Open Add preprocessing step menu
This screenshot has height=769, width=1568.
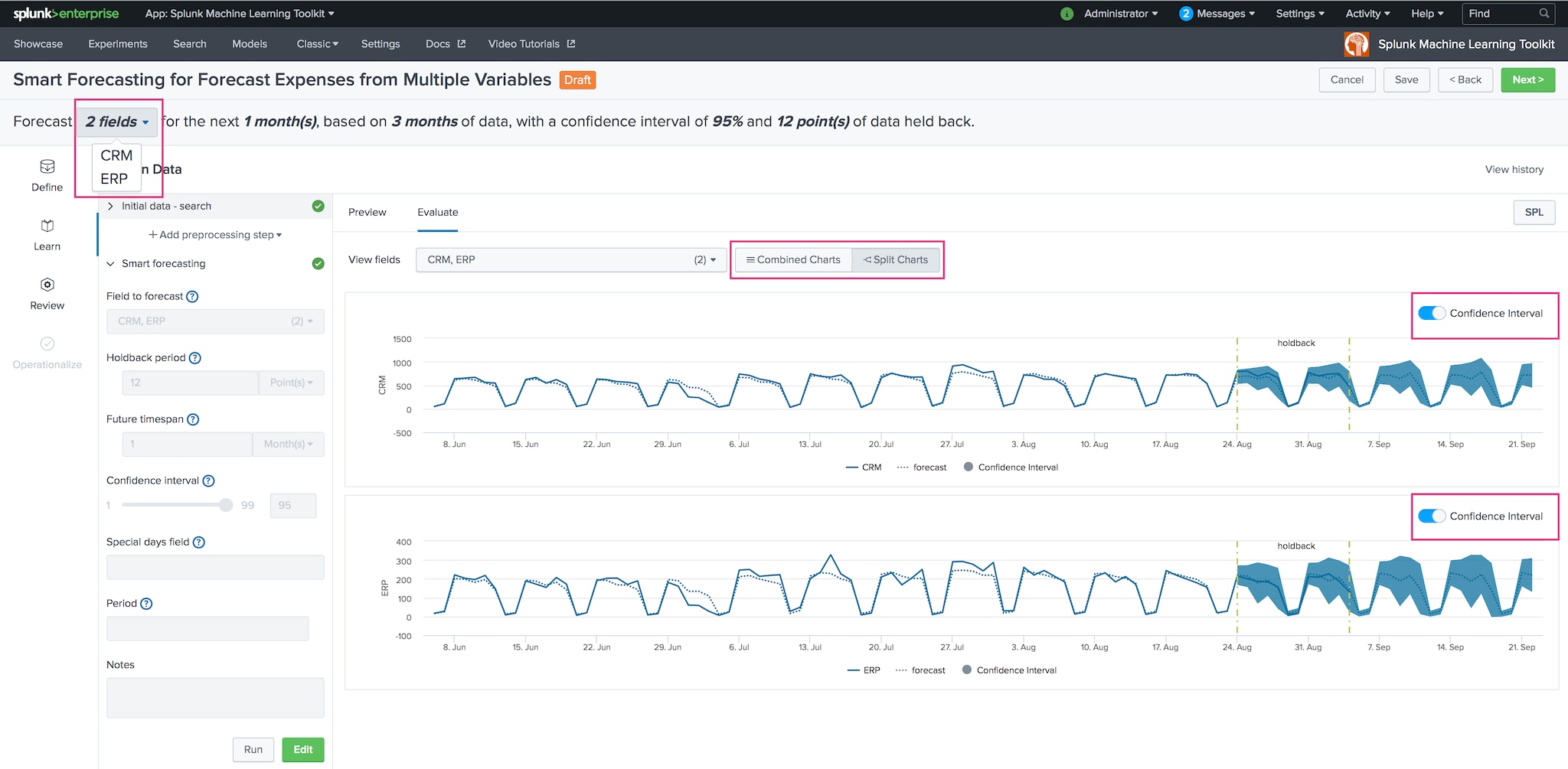click(215, 235)
